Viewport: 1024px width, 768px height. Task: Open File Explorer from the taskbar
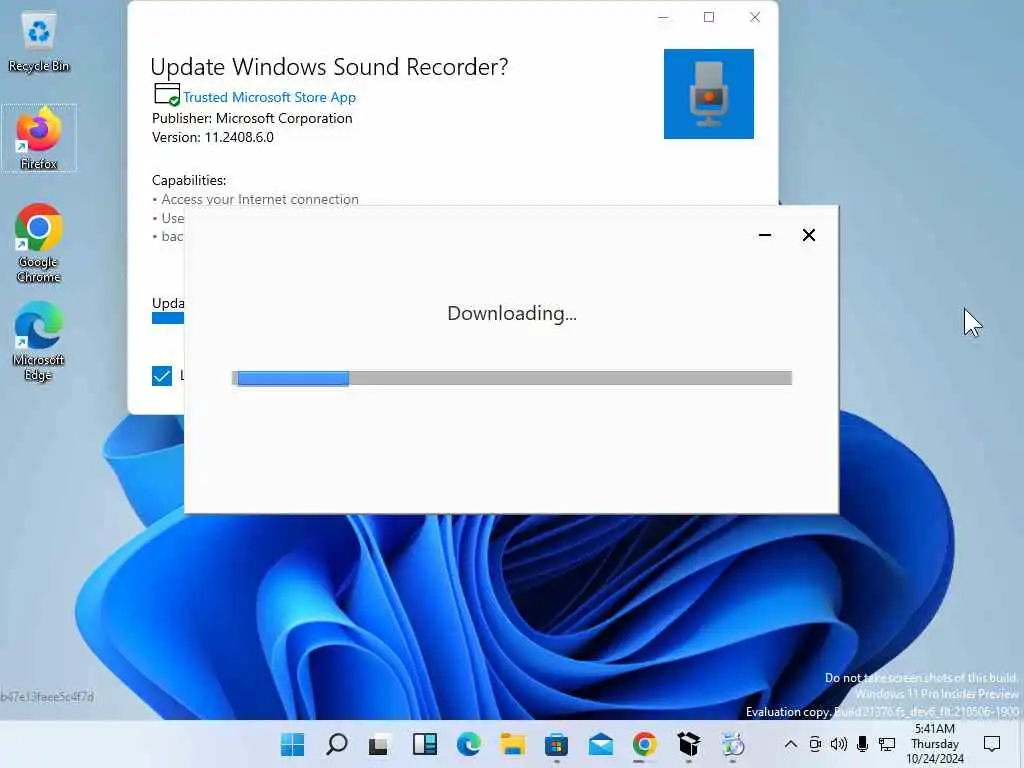(x=513, y=744)
